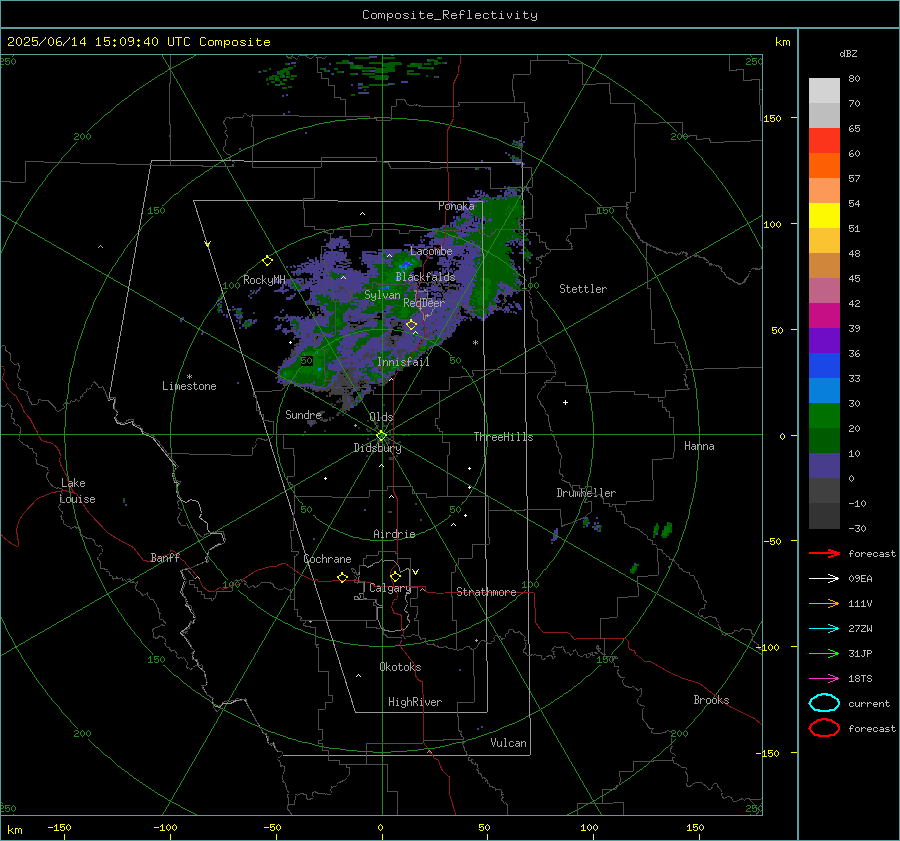Click the red forecast arrow in the legend

pyautogui.click(x=824, y=553)
